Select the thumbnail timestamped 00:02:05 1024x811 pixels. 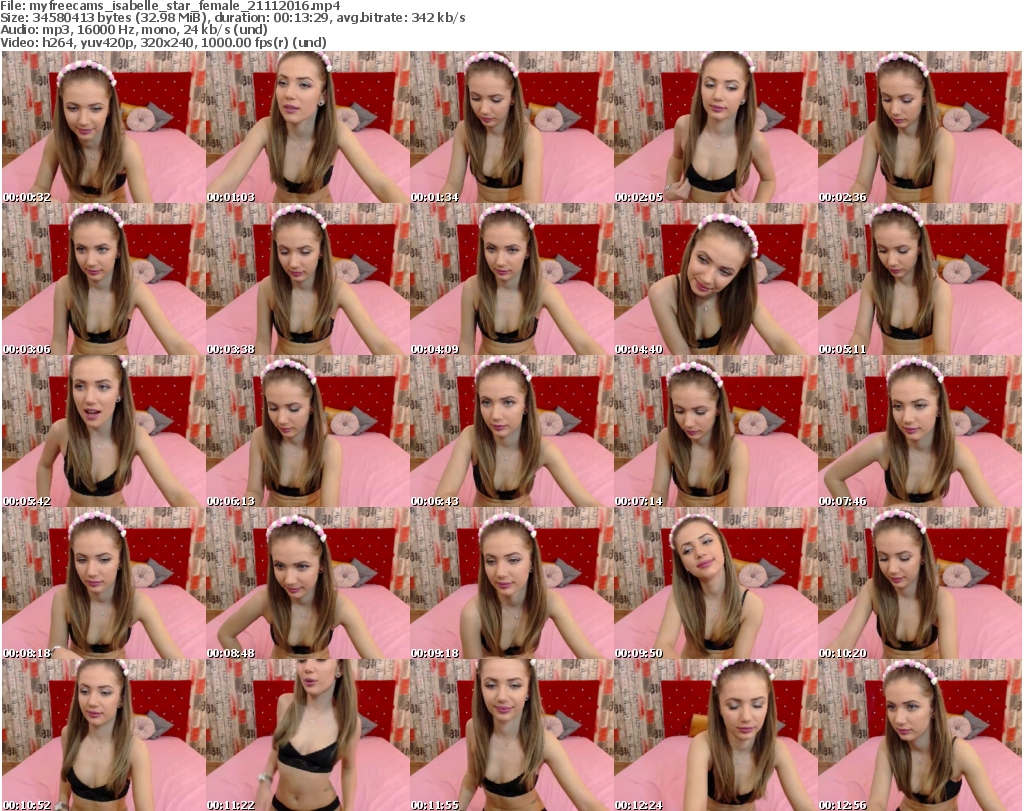[716, 127]
